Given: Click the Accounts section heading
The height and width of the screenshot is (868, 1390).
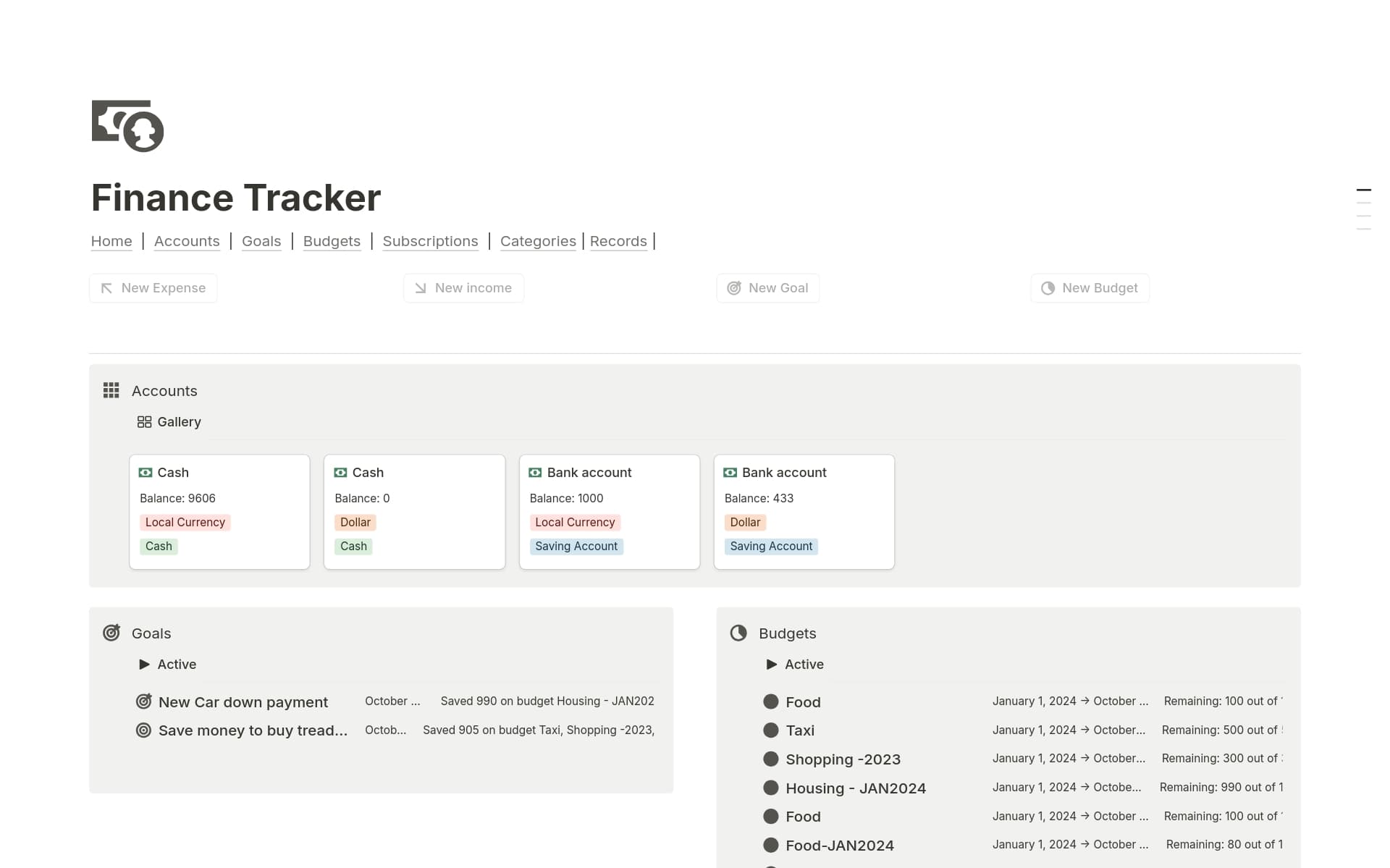Looking at the screenshot, I should (x=164, y=391).
